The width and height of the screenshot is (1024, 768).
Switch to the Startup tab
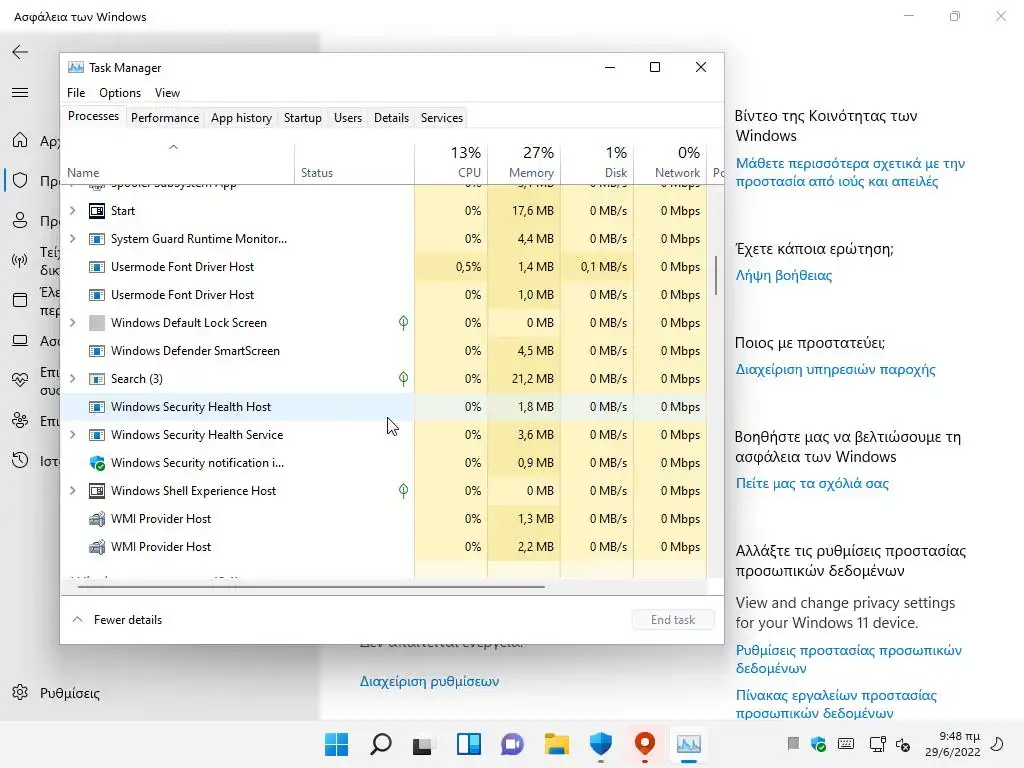coord(302,118)
